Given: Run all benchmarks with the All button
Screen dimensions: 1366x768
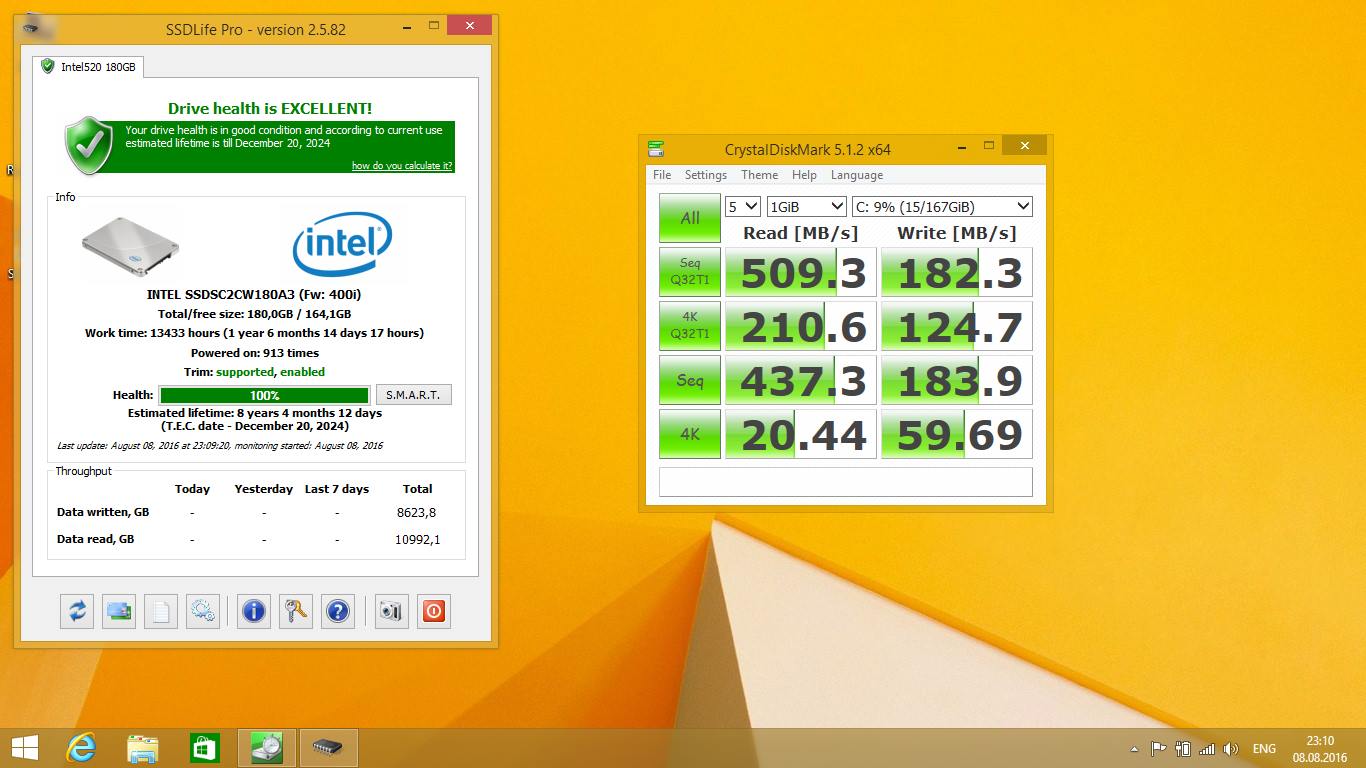Looking at the screenshot, I should [x=689, y=218].
